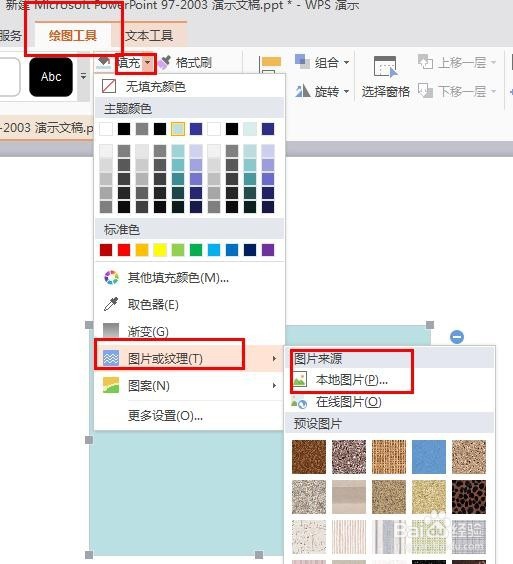Select the green standard color
513x564 pixels.
[x=196, y=250]
